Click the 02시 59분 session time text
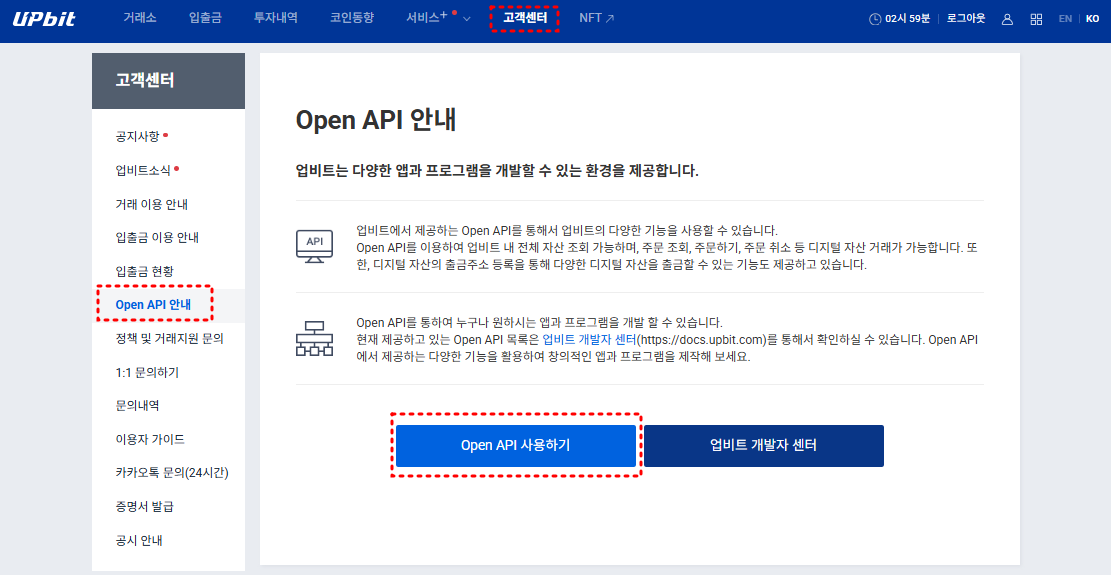1111x575 pixels. coord(907,19)
